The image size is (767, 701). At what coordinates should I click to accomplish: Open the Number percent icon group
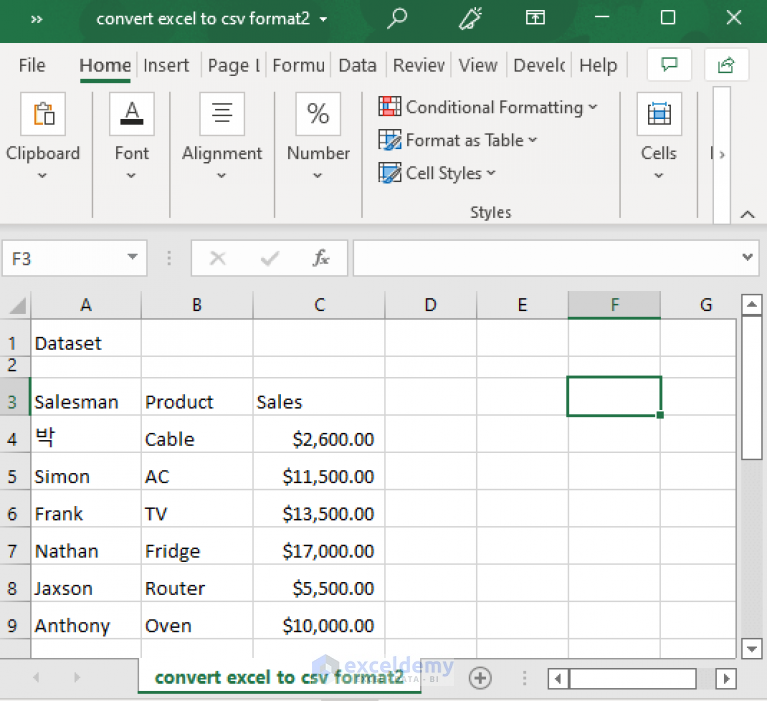[318, 114]
